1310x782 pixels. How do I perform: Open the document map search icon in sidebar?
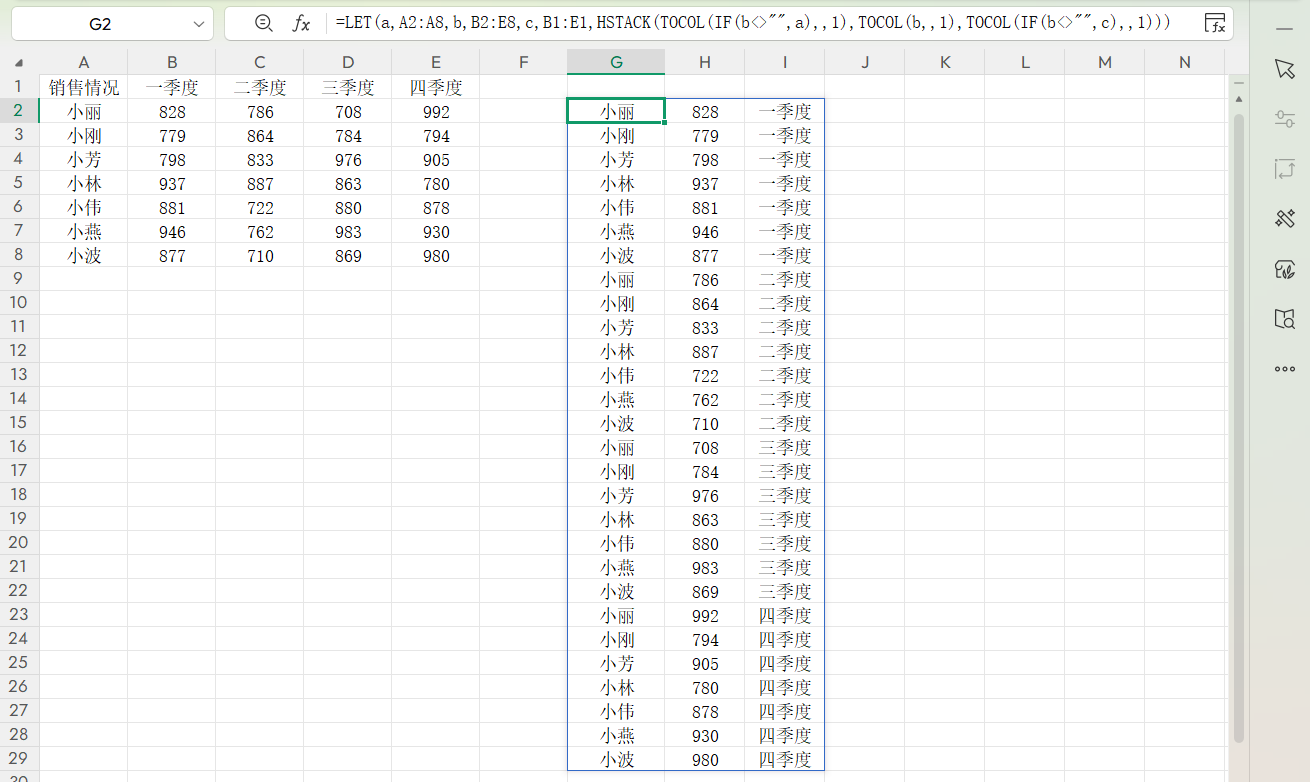(x=1285, y=319)
